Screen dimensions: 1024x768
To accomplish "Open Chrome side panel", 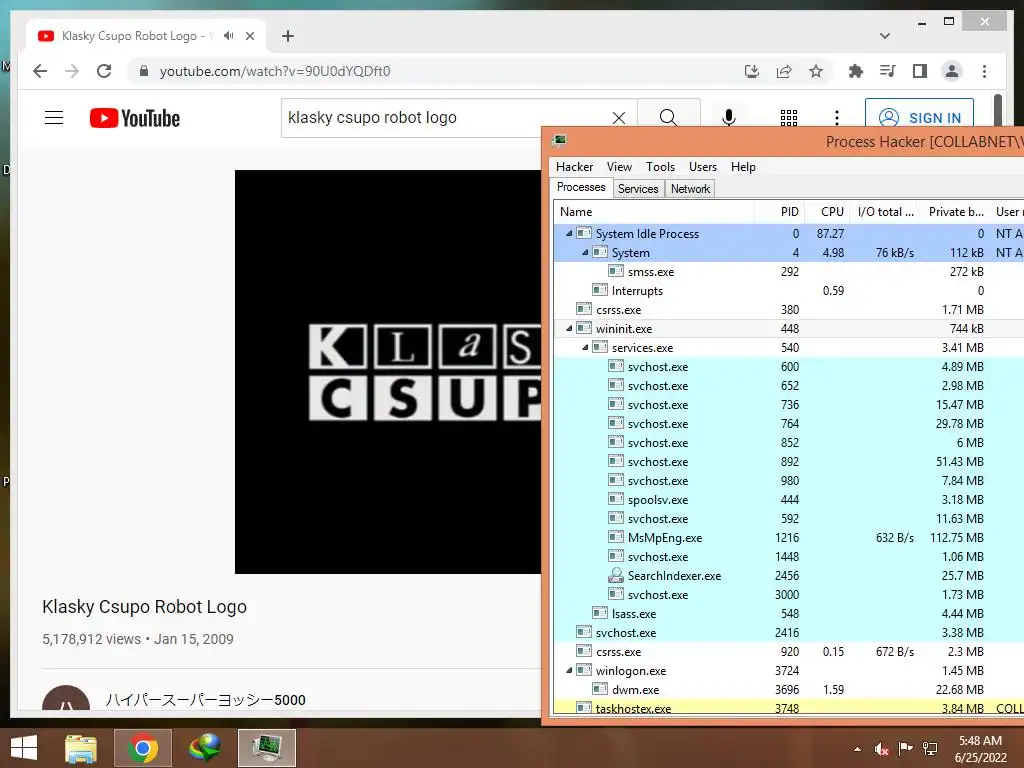I will pyautogui.click(x=920, y=71).
